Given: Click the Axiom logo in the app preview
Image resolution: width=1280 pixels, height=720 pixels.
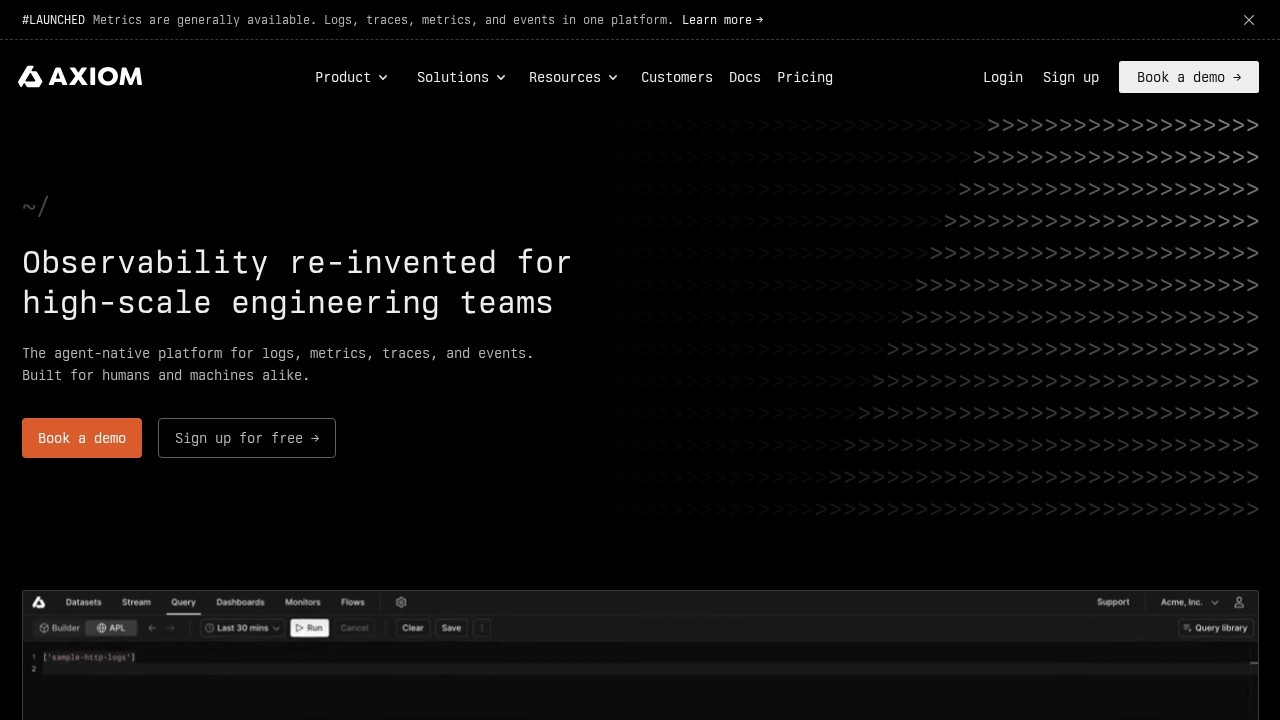Looking at the screenshot, I should 39,602.
